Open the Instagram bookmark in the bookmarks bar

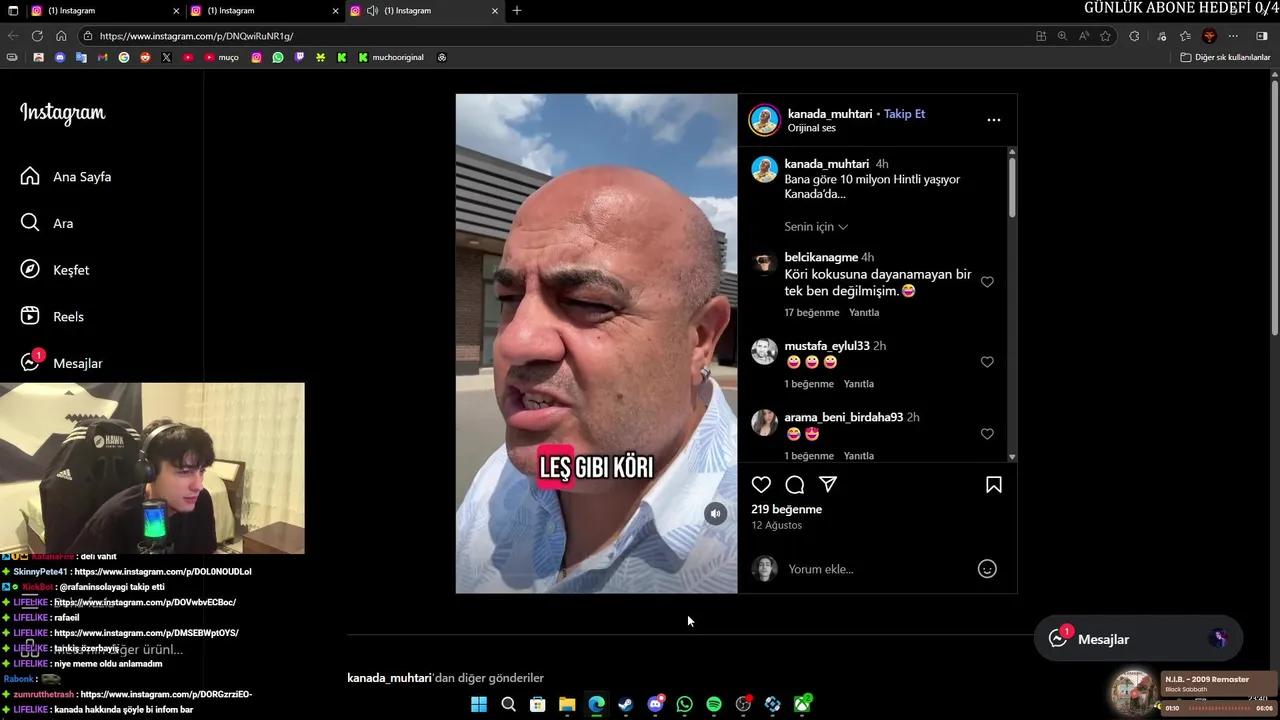[x=256, y=57]
